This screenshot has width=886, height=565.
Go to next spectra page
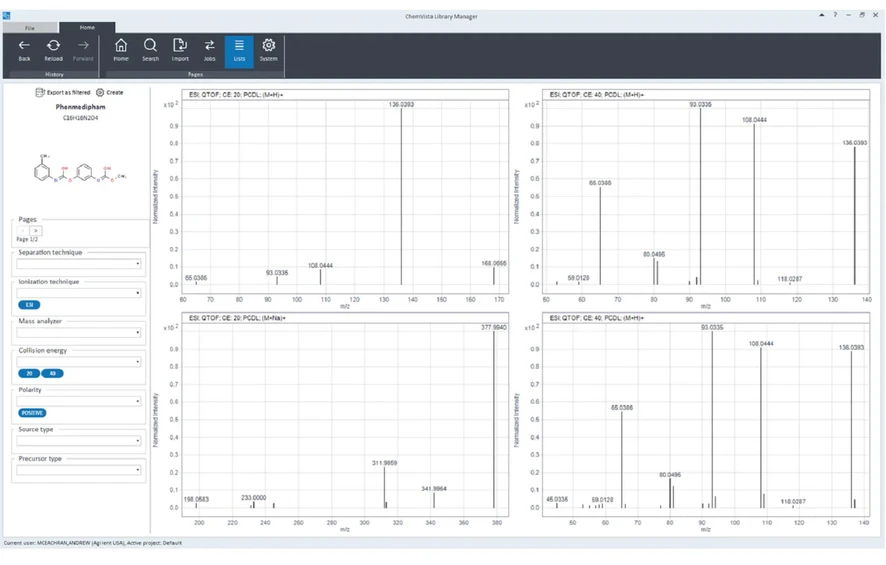click(x=36, y=231)
